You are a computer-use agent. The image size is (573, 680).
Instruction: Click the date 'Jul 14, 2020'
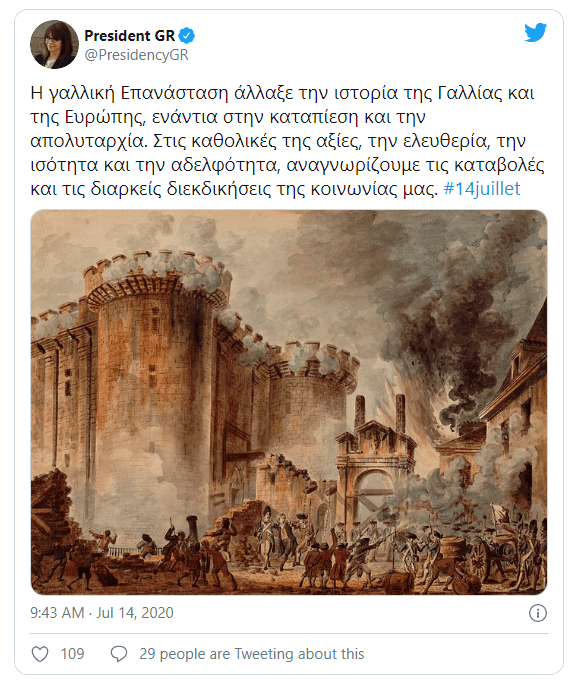[x=135, y=613]
